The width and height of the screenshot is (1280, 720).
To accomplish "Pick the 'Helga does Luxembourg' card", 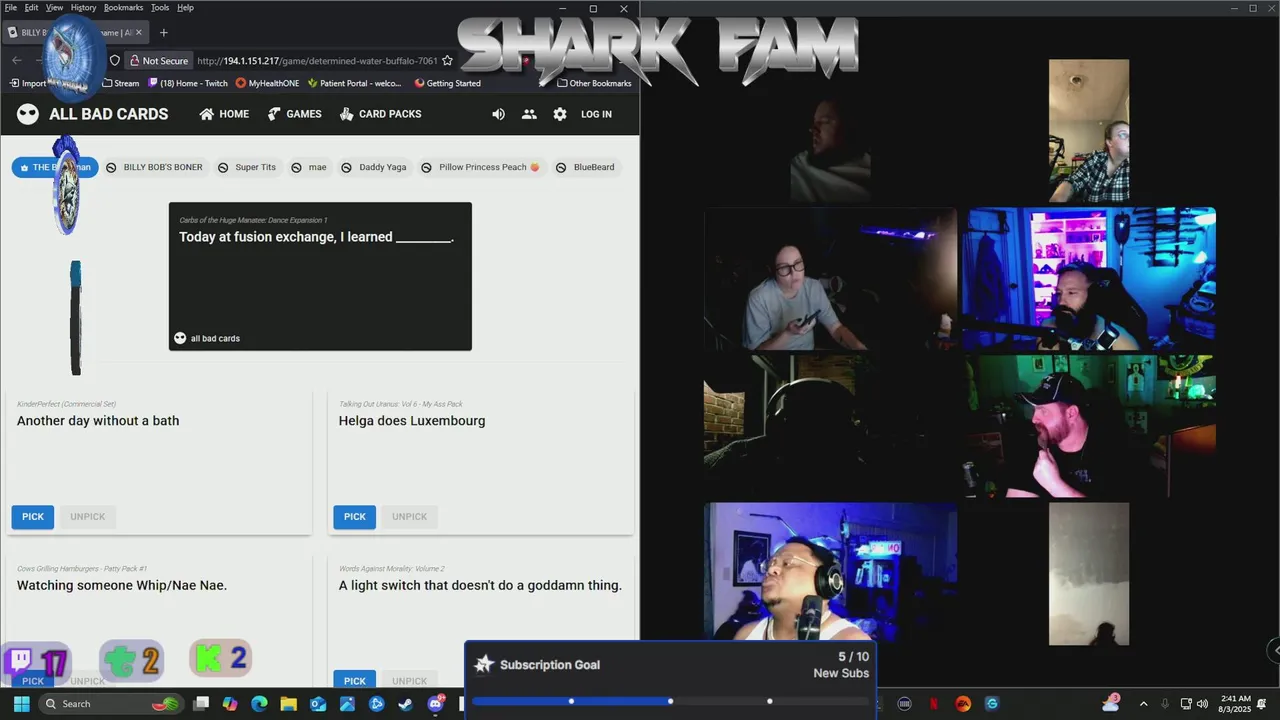I will click(x=355, y=517).
